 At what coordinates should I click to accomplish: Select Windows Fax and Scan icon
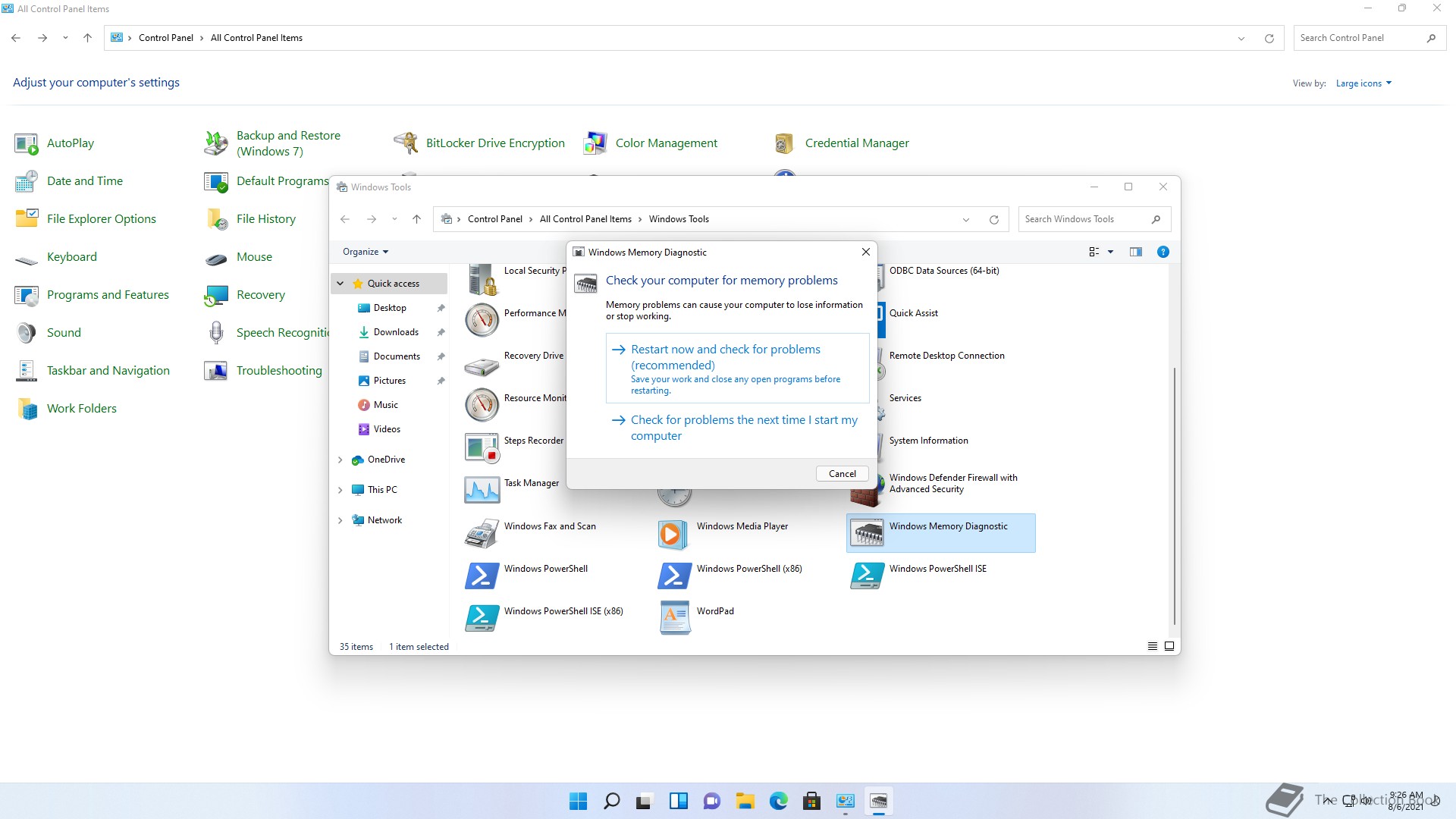point(482,533)
